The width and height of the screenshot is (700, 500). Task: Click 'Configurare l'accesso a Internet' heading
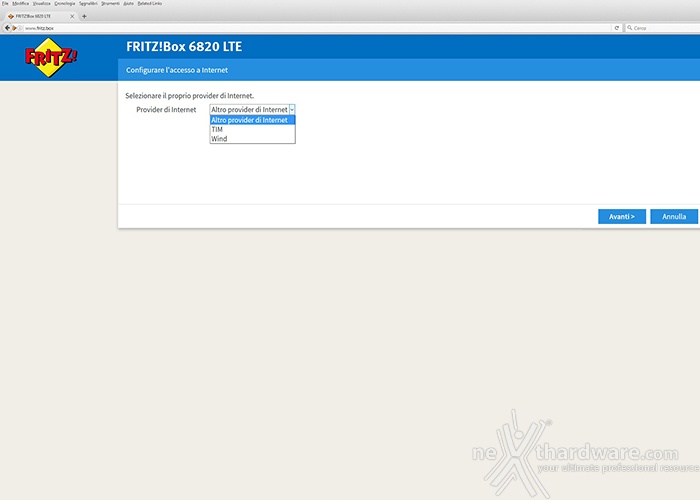(x=177, y=70)
